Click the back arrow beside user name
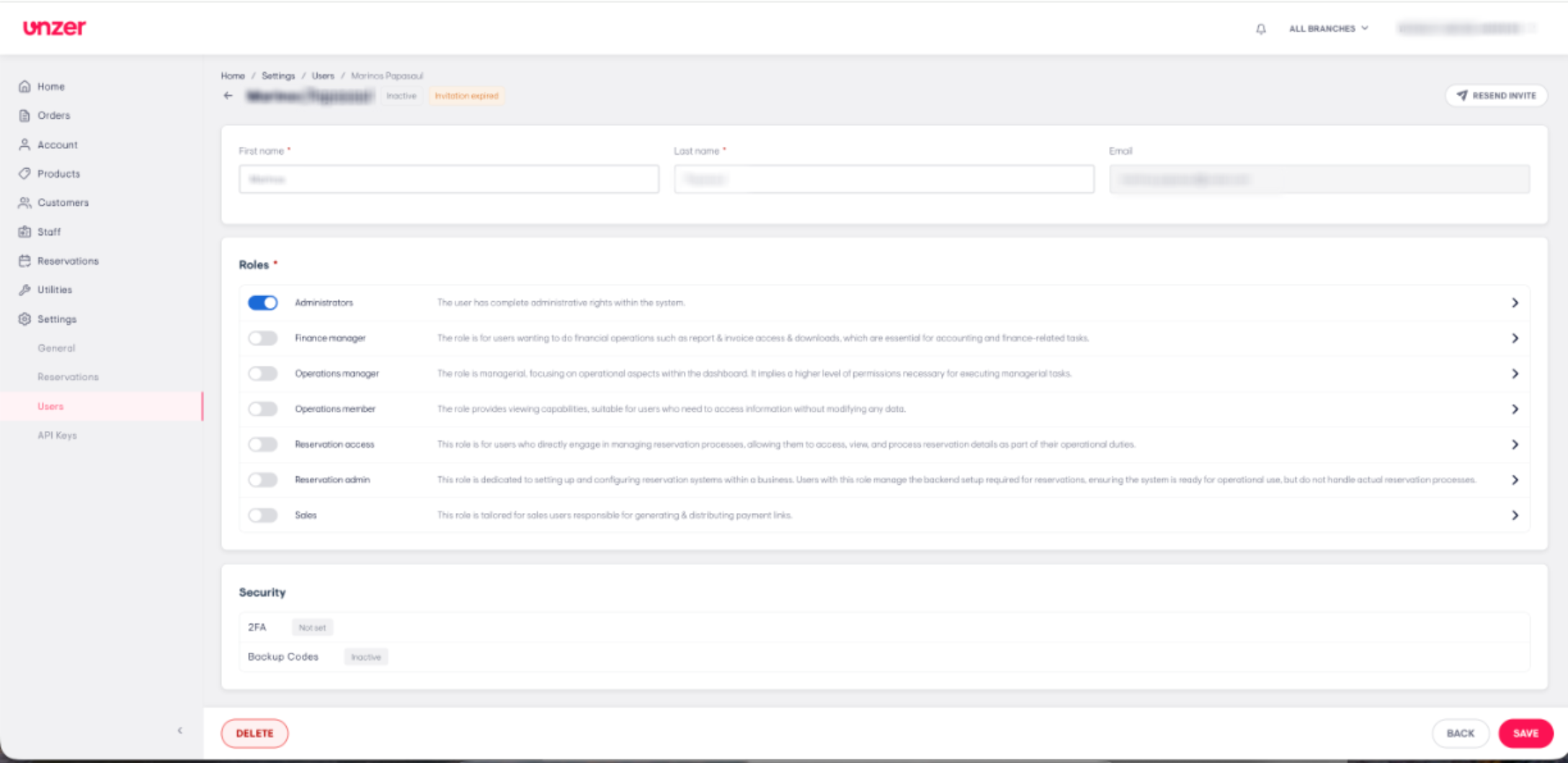The width and height of the screenshot is (1568, 763). [228, 95]
